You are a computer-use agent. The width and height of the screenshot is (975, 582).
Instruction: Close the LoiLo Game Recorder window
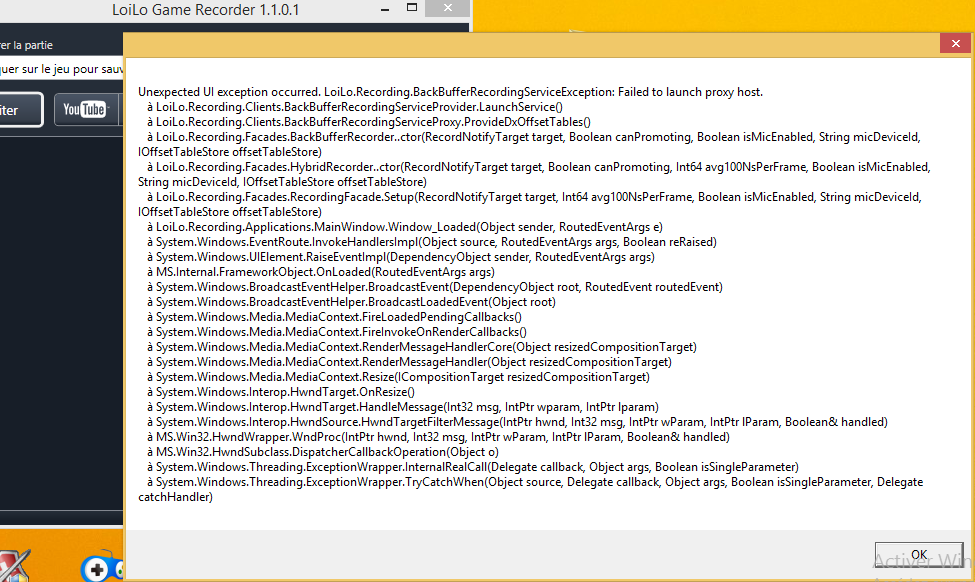point(448,8)
